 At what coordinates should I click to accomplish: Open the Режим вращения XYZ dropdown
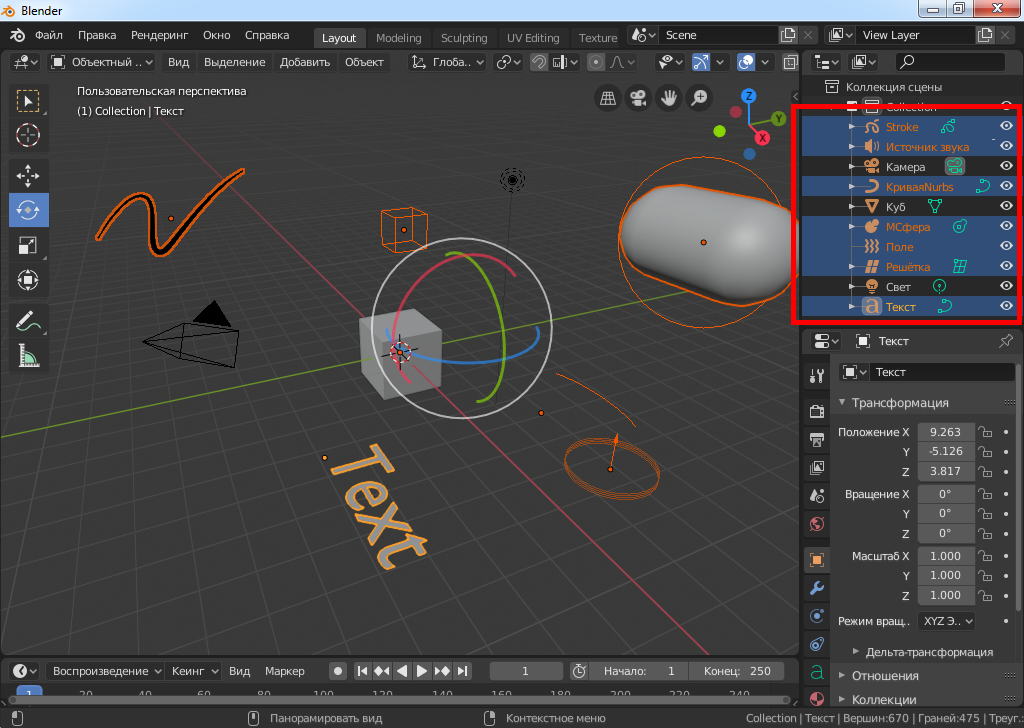pos(946,621)
